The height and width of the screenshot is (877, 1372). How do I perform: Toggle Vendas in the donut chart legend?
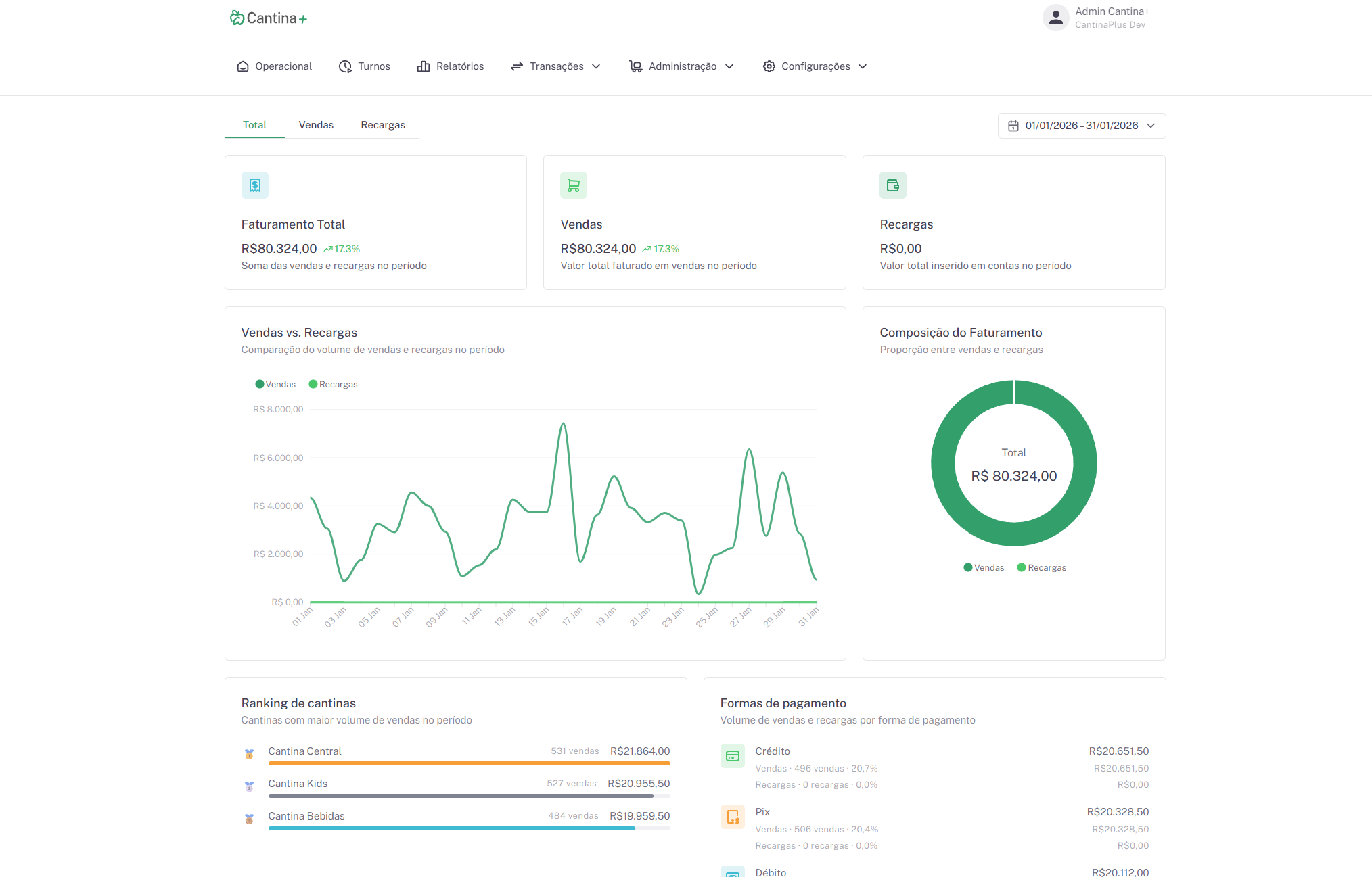(984, 567)
